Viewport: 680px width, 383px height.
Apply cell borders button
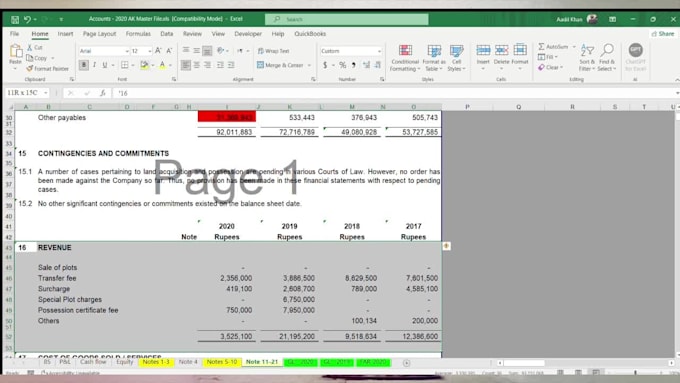click(x=125, y=65)
